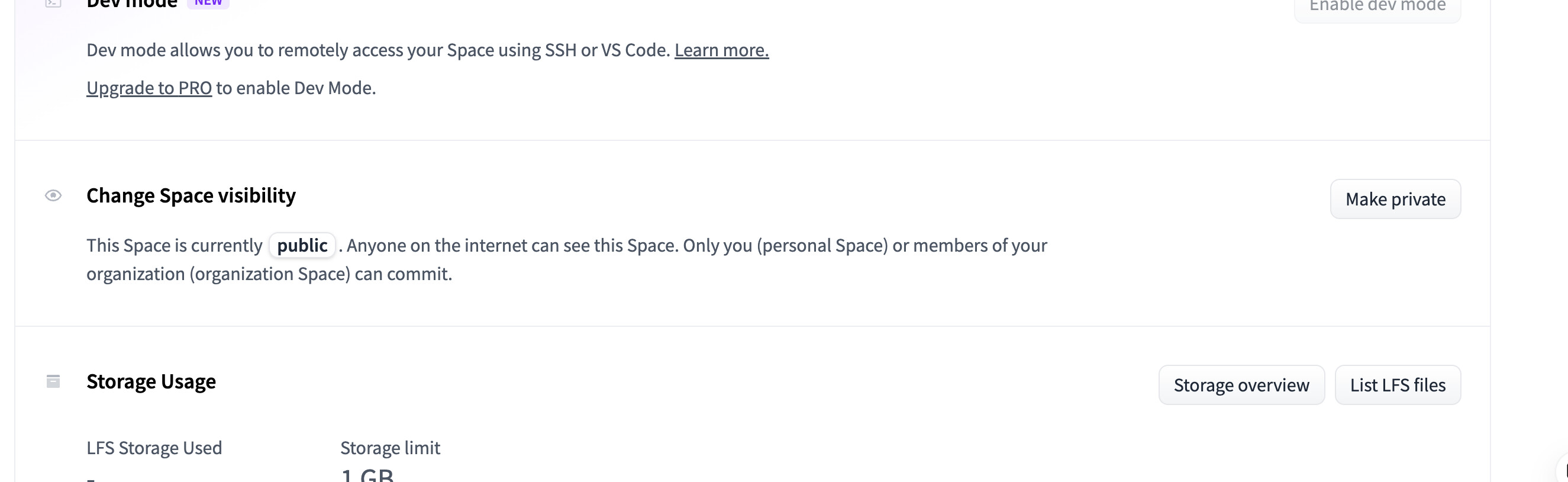Image resolution: width=1568 pixels, height=482 pixels.
Task: Click the Storage Usage heading
Action: click(x=151, y=381)
